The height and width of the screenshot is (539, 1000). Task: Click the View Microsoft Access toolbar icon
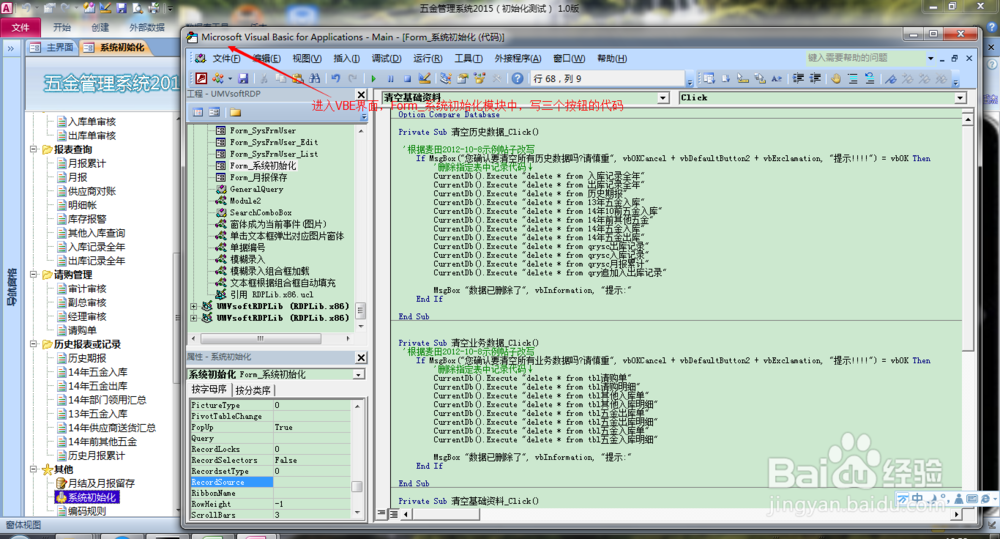(x=202, y=78)
